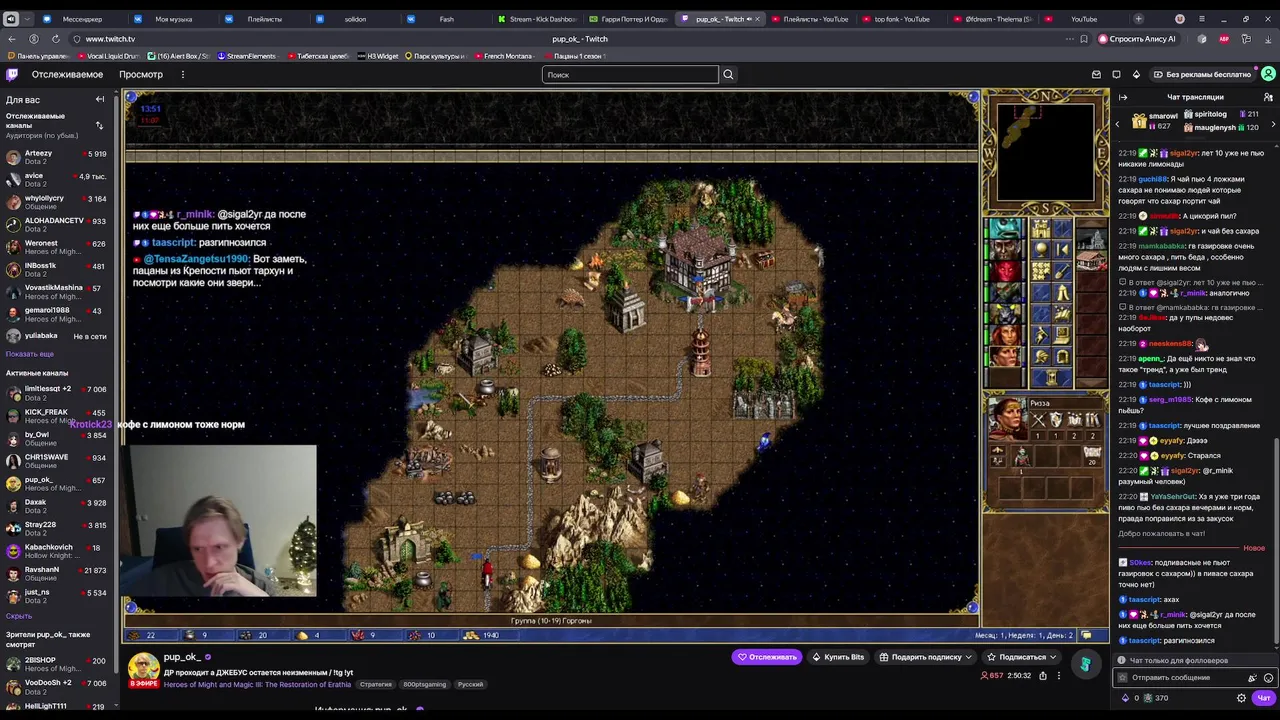Click the search magnifier button
The image size is (1280, 720).
pyautogui.click(x=728, y=74)
